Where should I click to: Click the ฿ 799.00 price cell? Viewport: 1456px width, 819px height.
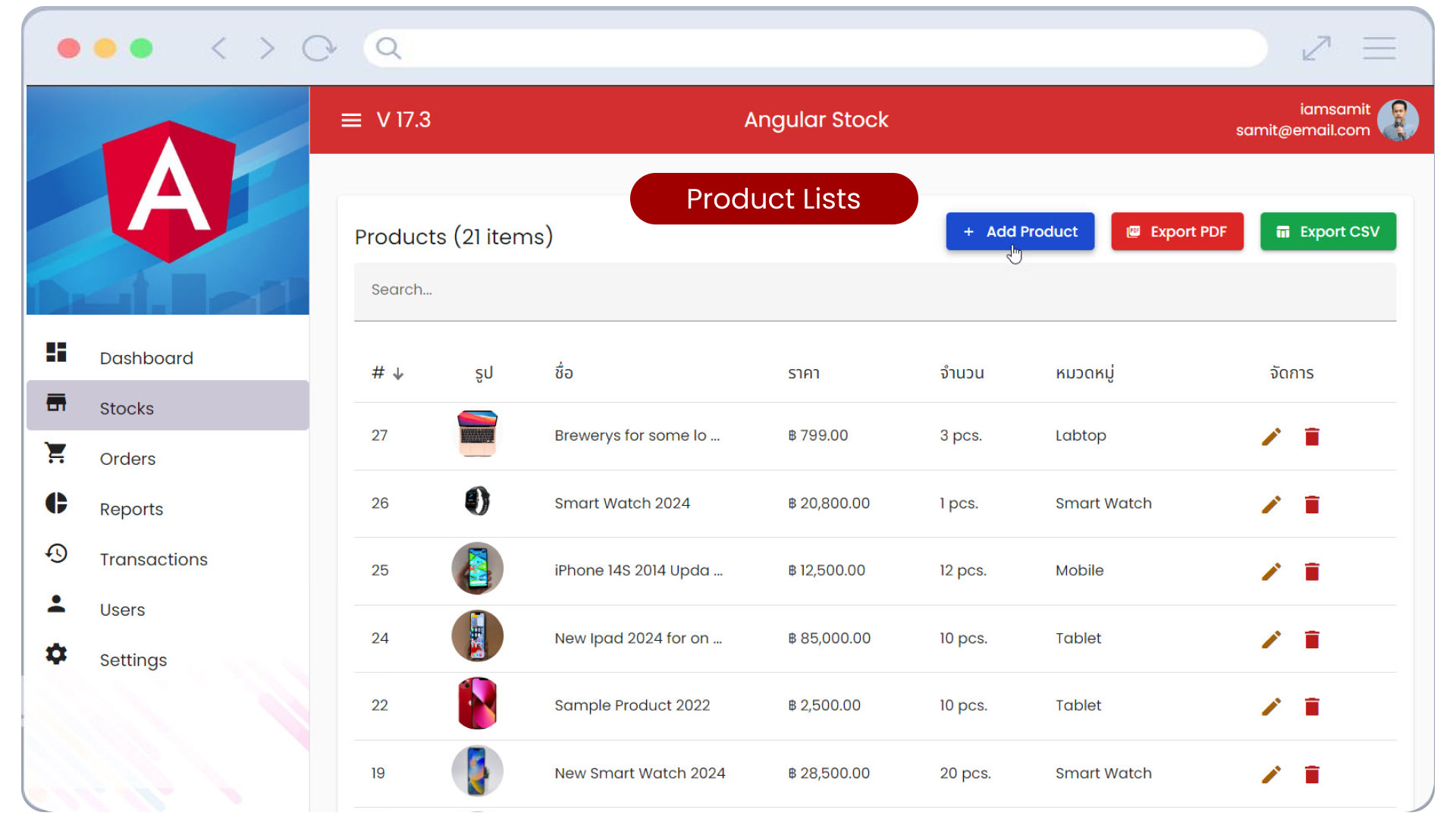tap(817, 435)
